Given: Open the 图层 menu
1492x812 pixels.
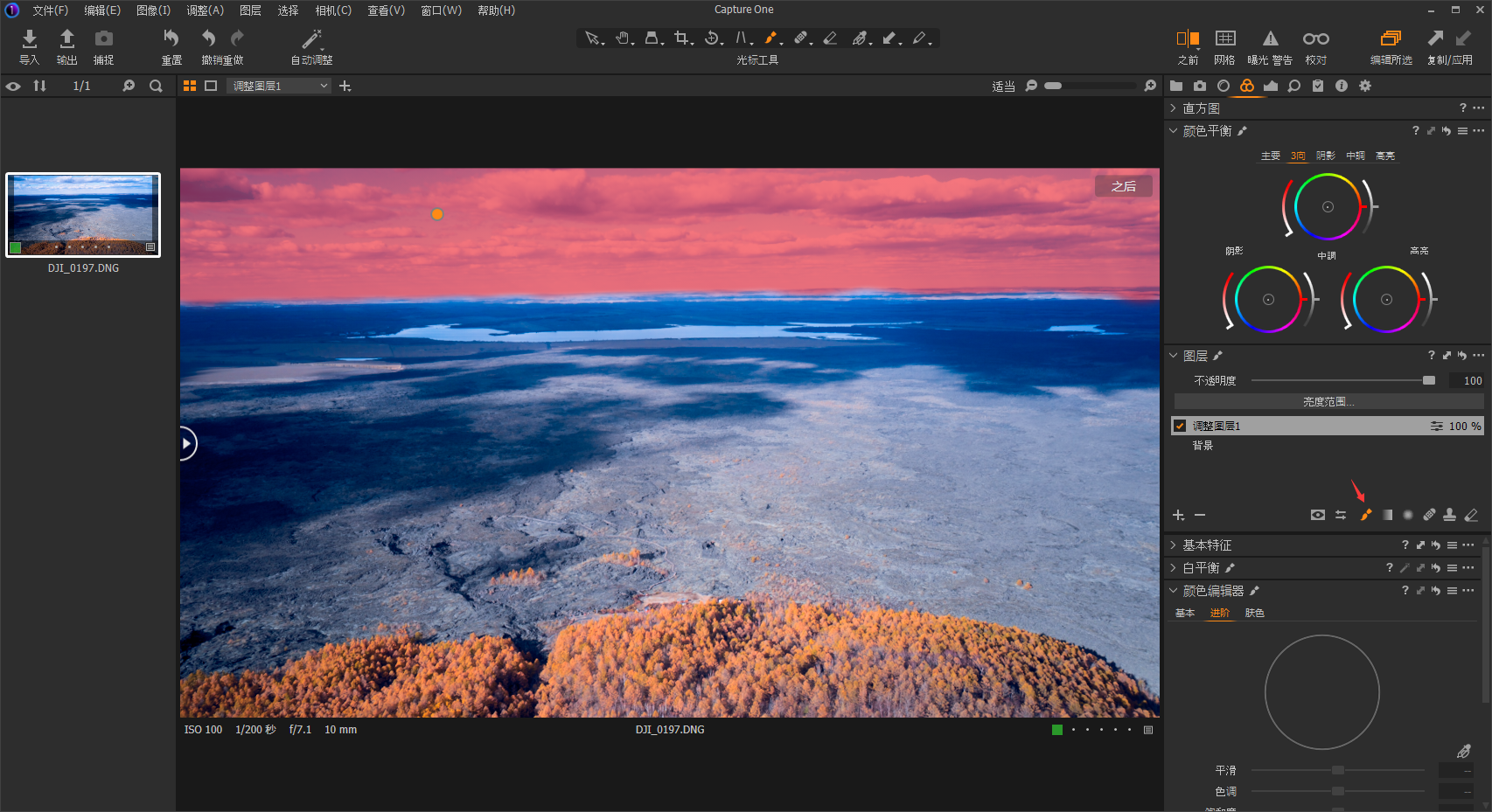Looking at the screenshot, I should (x=250, y=10).
